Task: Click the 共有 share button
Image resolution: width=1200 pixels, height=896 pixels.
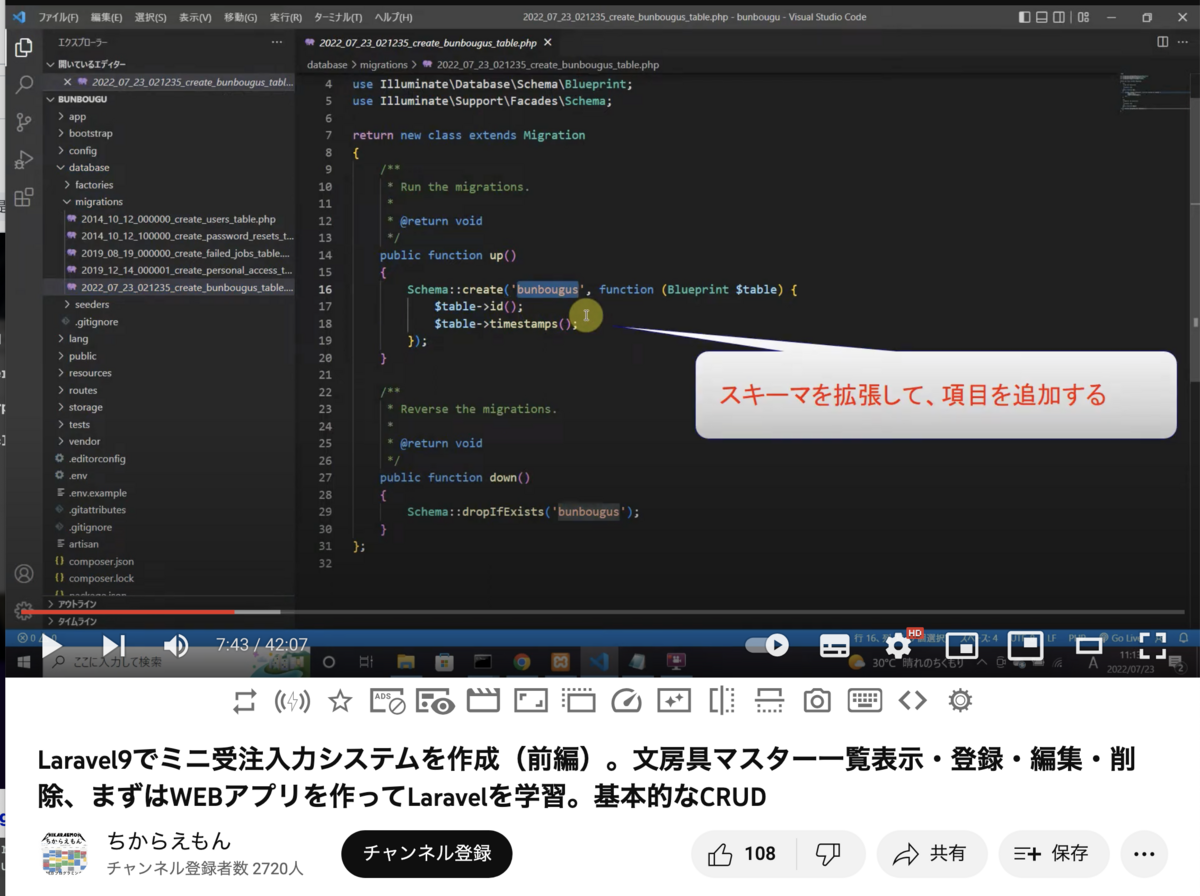Action: coord(932,854)
